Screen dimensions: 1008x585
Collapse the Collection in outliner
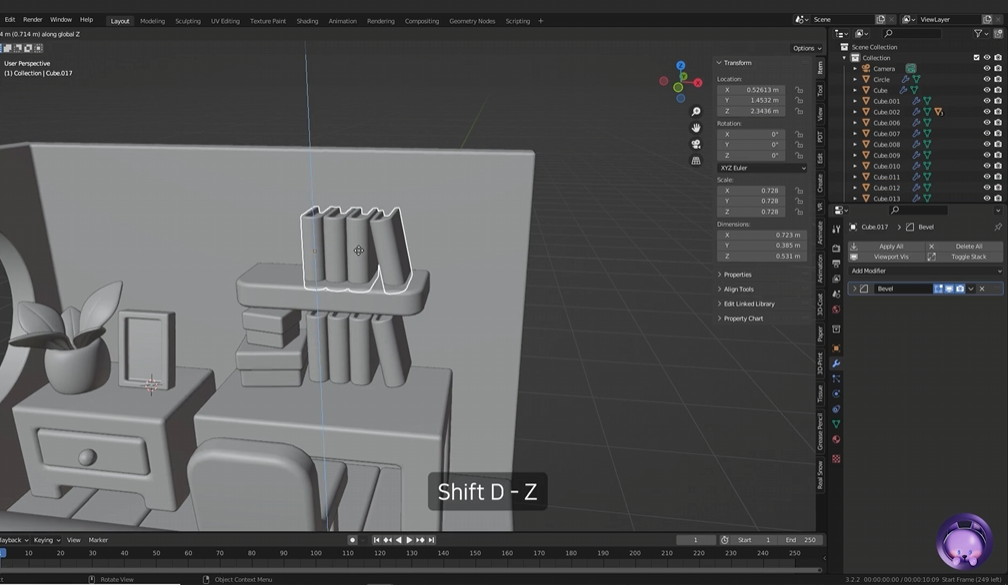click(x=845, y=58)
